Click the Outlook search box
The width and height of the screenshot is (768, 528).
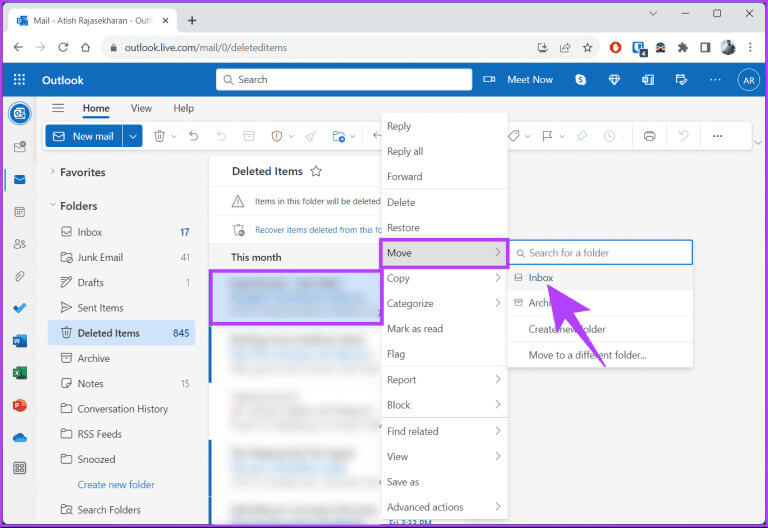pos(344,79)
